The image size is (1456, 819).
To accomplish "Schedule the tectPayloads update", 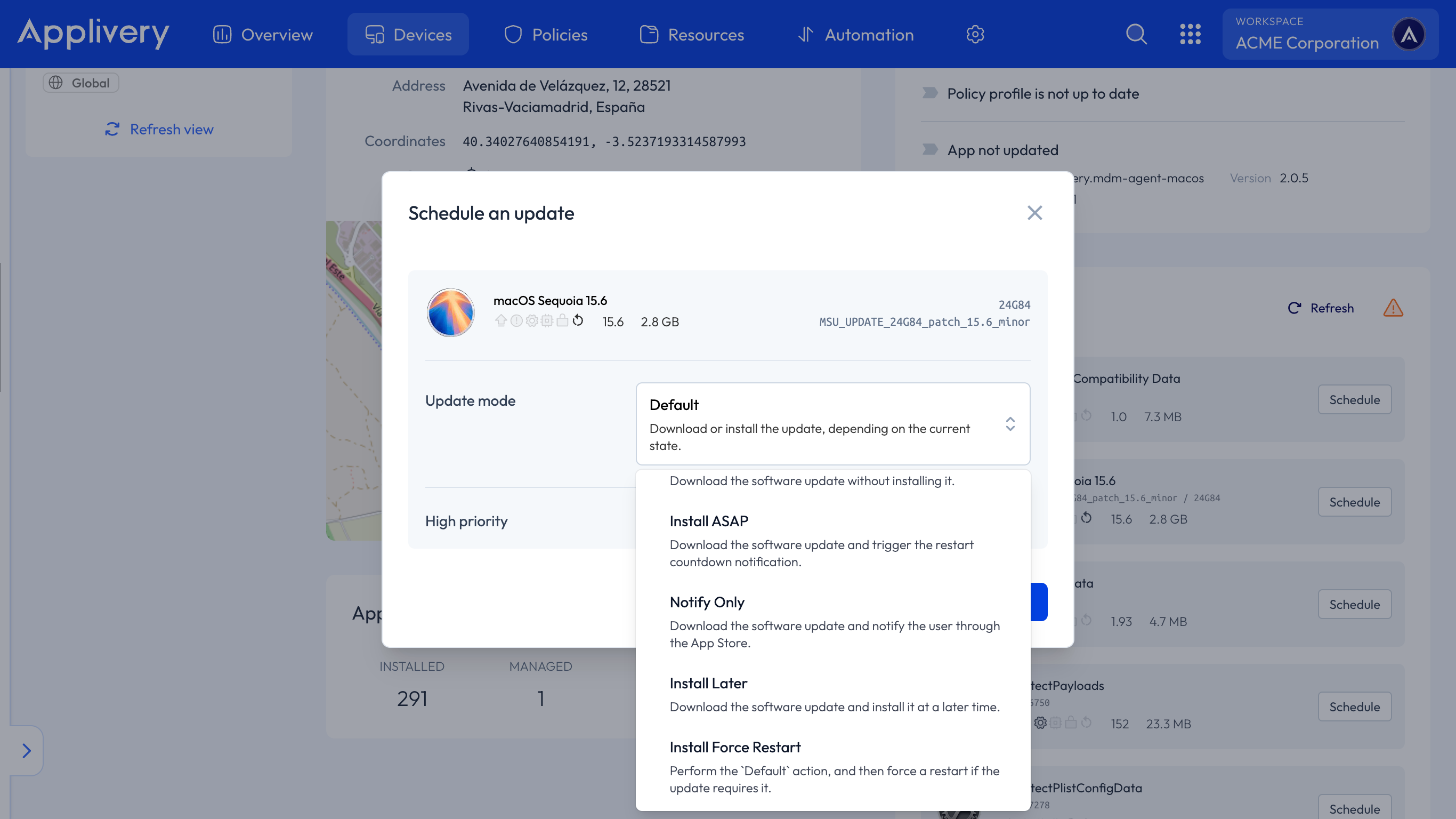I will pos(1354,707).
